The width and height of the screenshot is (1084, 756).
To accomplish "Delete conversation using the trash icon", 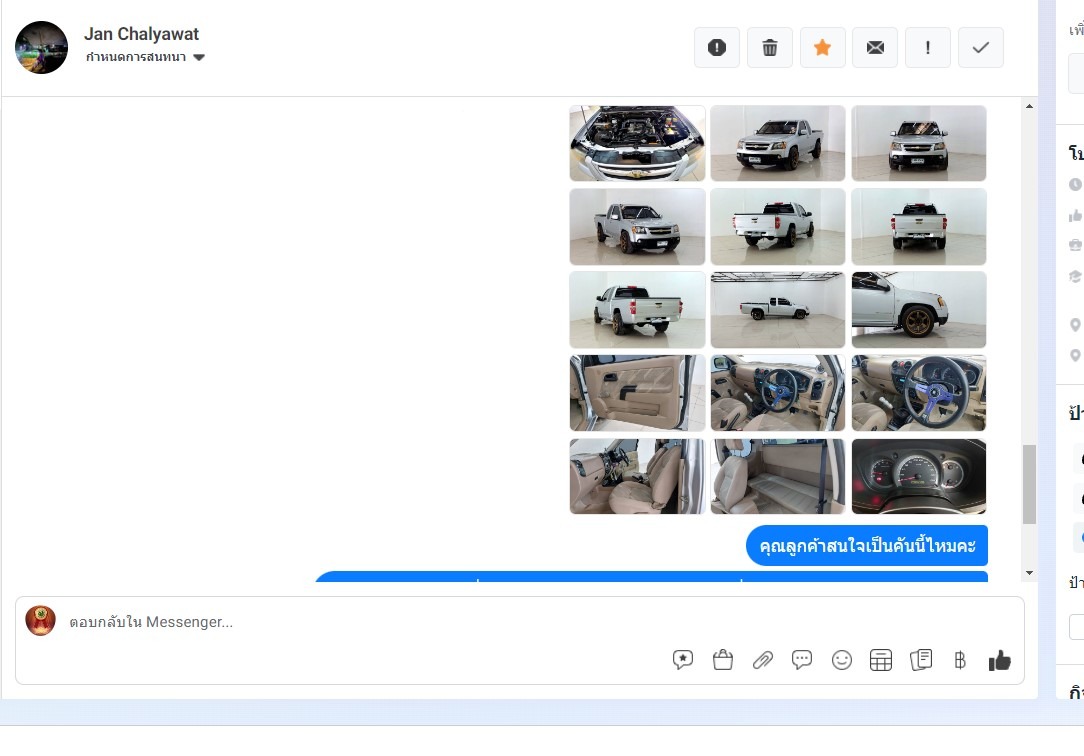I will 770,48.
